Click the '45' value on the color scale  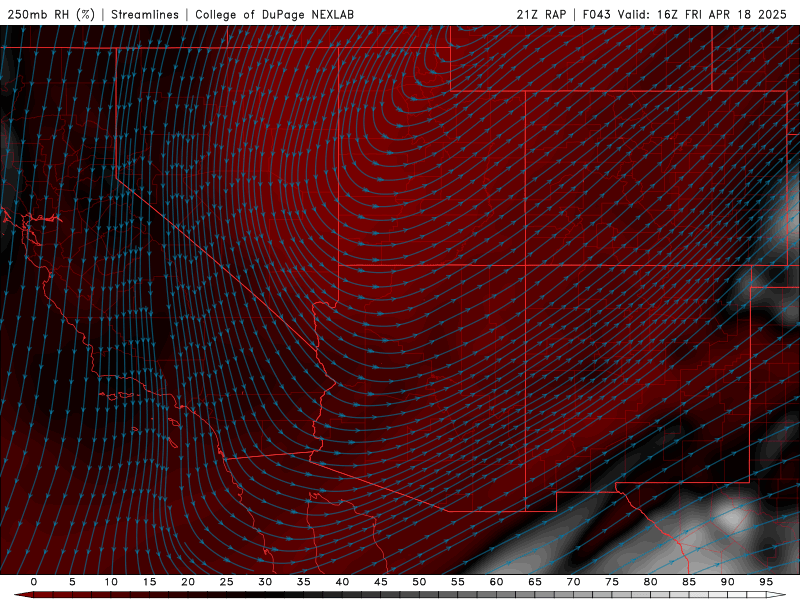(x=381, y=582)
